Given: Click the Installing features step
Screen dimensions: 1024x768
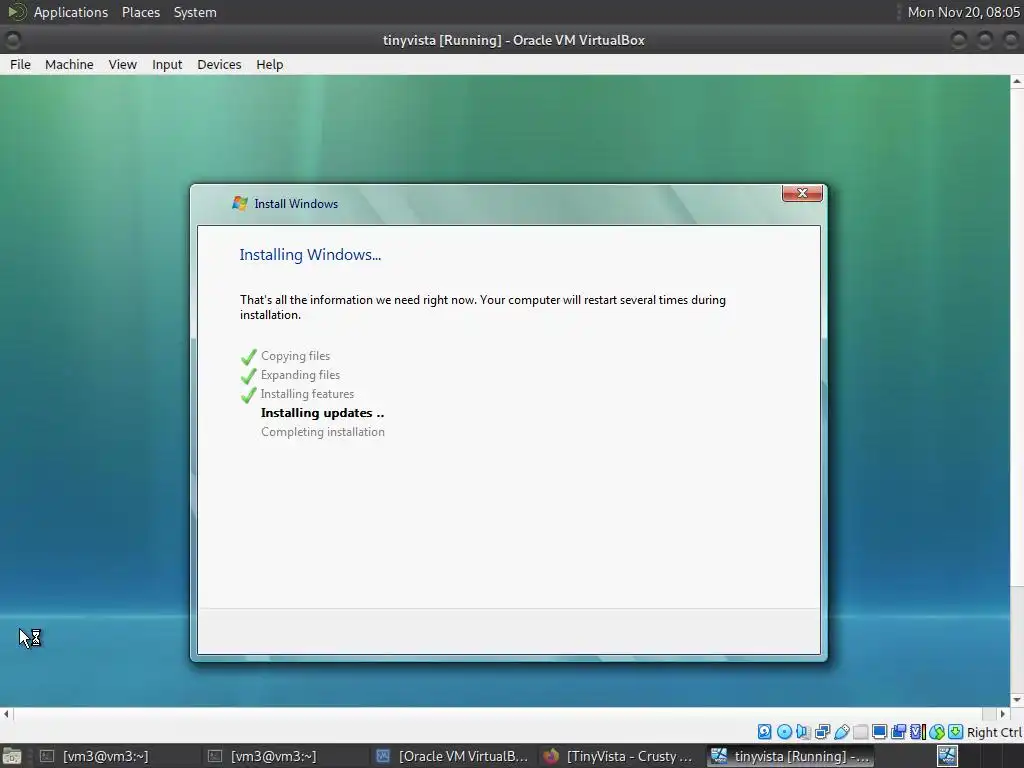Looking at the screenshot, I should [307, 394].
